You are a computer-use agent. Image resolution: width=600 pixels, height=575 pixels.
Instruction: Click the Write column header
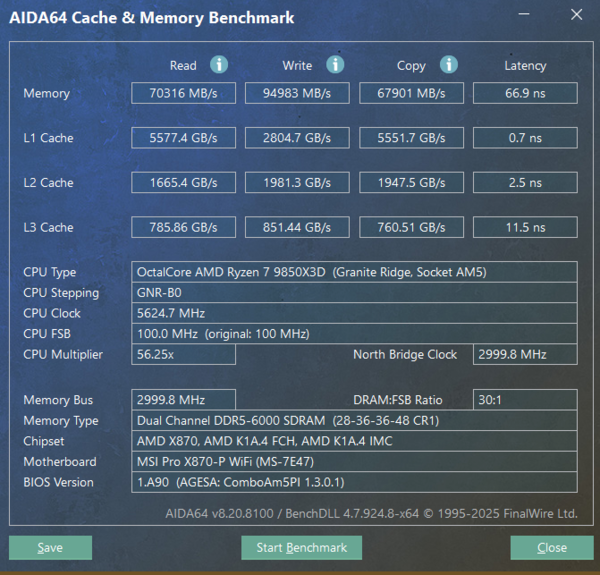(297, 65)
